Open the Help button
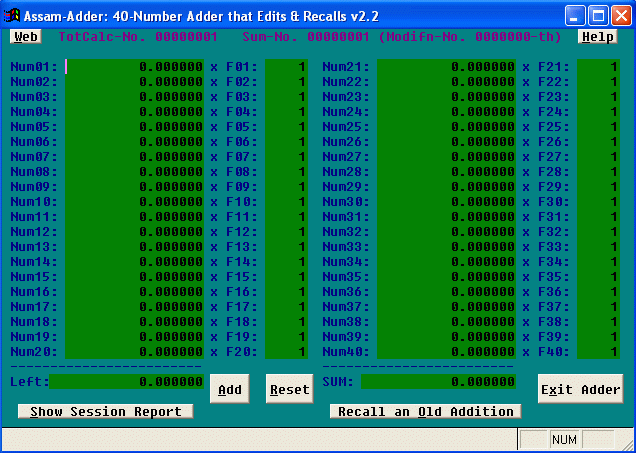The height and width of the screenshot is (453, 636). pos(598,37)
